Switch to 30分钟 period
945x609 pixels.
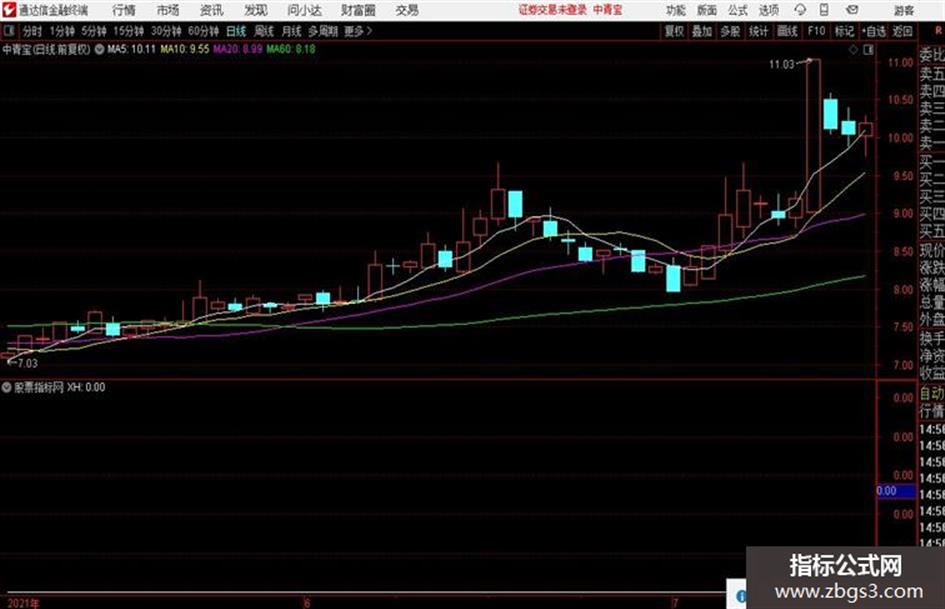[x=166, y=31]
